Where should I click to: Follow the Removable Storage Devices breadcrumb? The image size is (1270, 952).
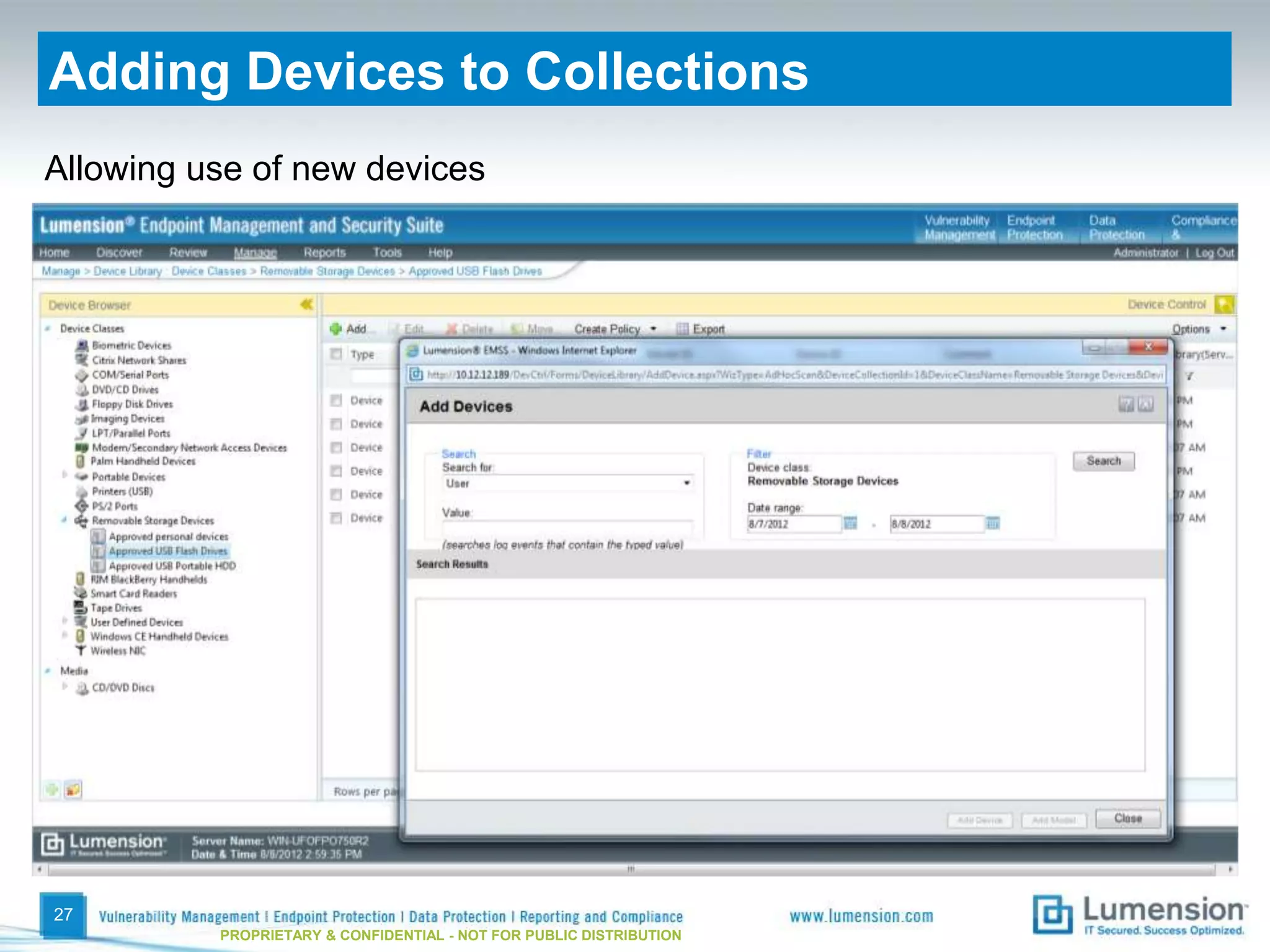pyautogui.click(x=327, y=271)
